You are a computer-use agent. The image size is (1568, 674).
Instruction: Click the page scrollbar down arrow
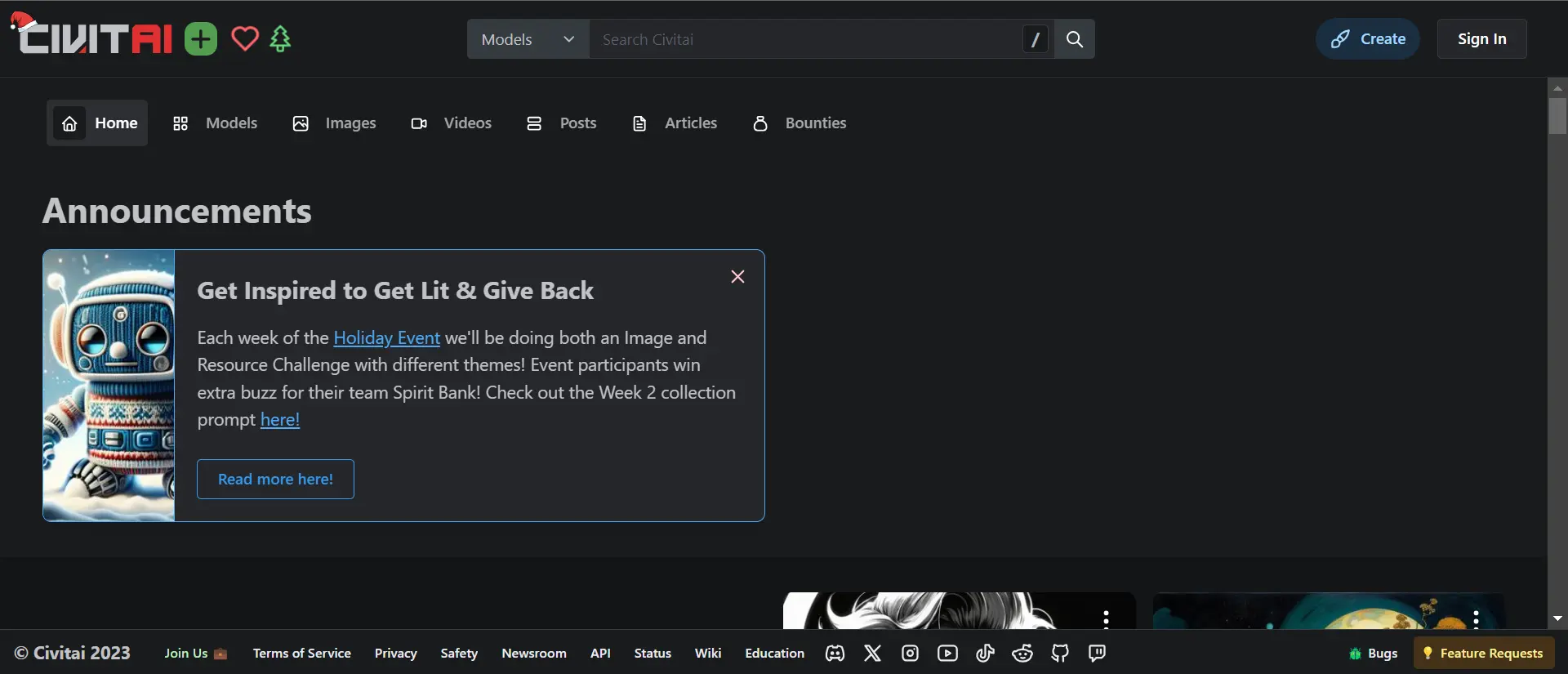pos(1557,618)
